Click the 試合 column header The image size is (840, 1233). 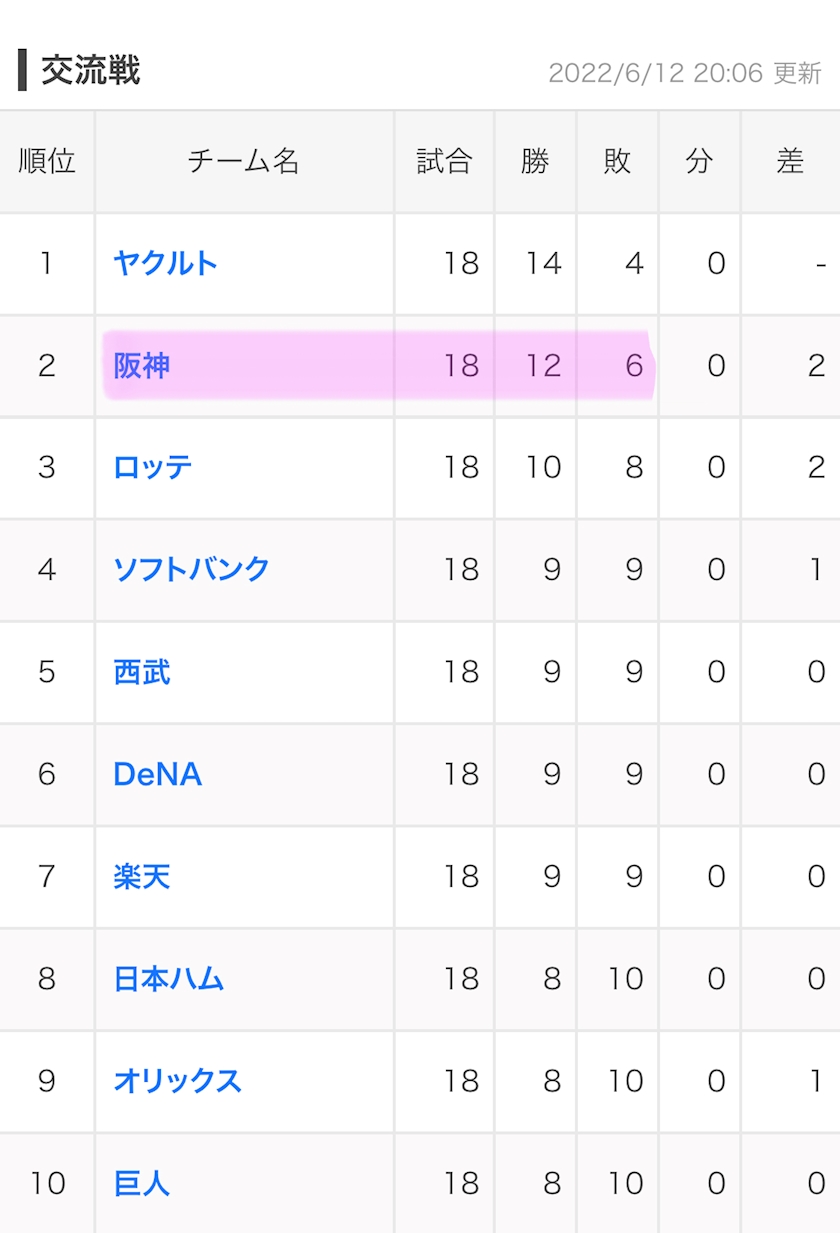(x=444, y=161)
